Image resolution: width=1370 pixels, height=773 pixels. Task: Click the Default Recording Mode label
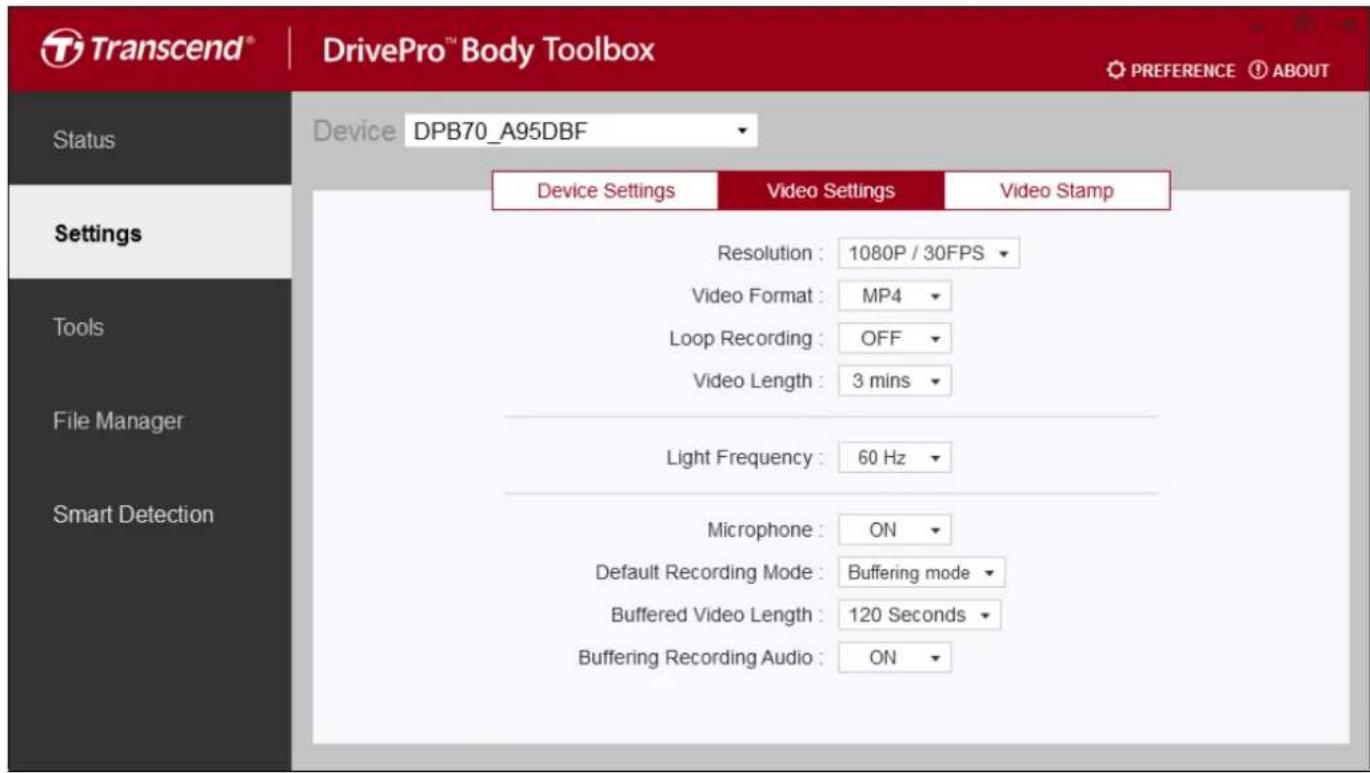tap(710, 573)
